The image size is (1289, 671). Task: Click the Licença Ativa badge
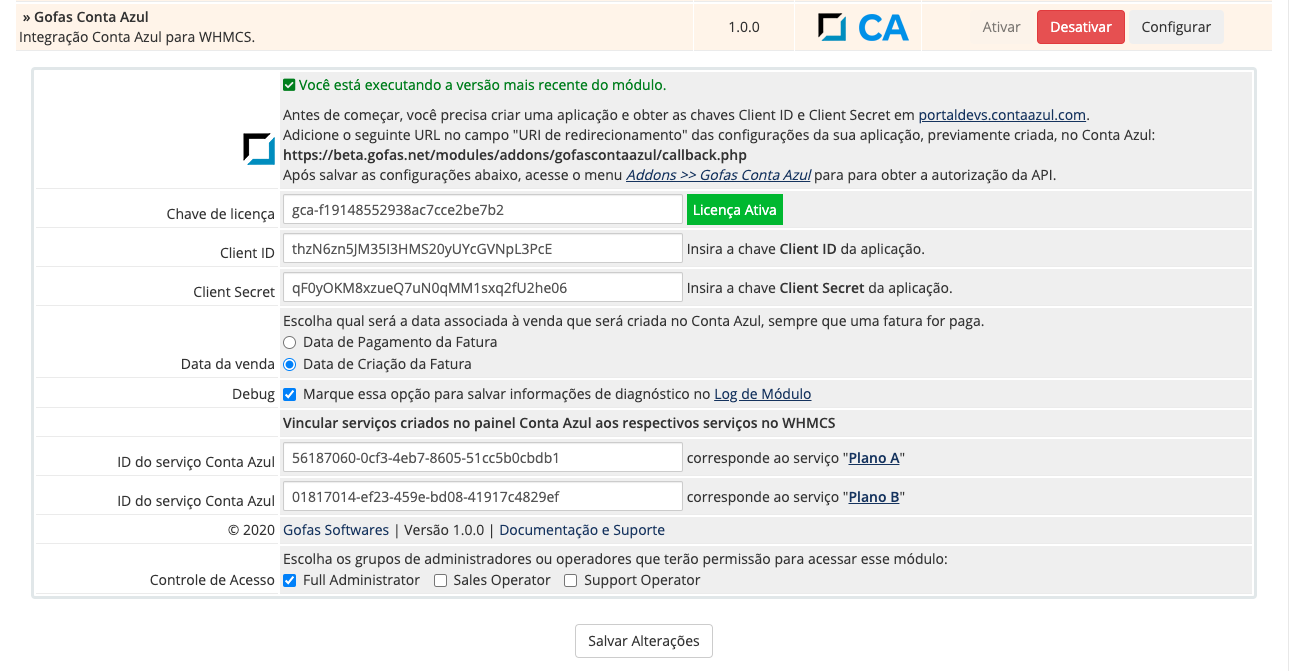click(x=734, y=210)
